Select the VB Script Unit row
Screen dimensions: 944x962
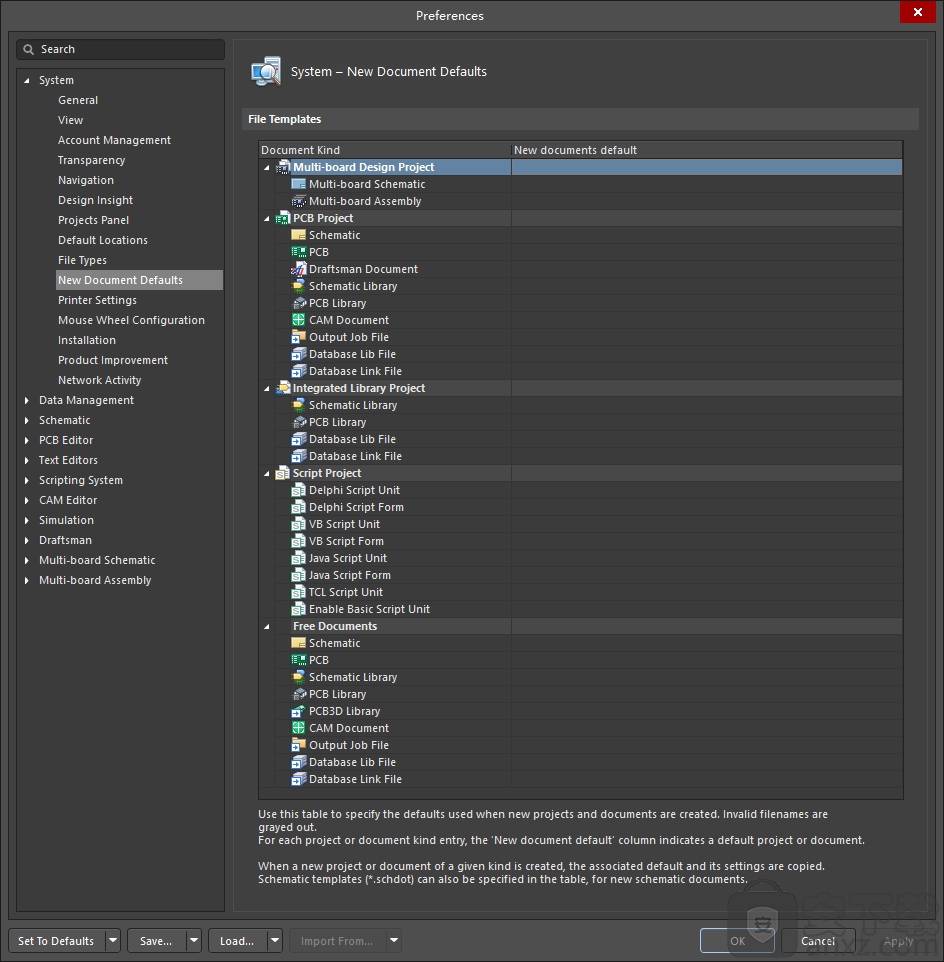580,525
